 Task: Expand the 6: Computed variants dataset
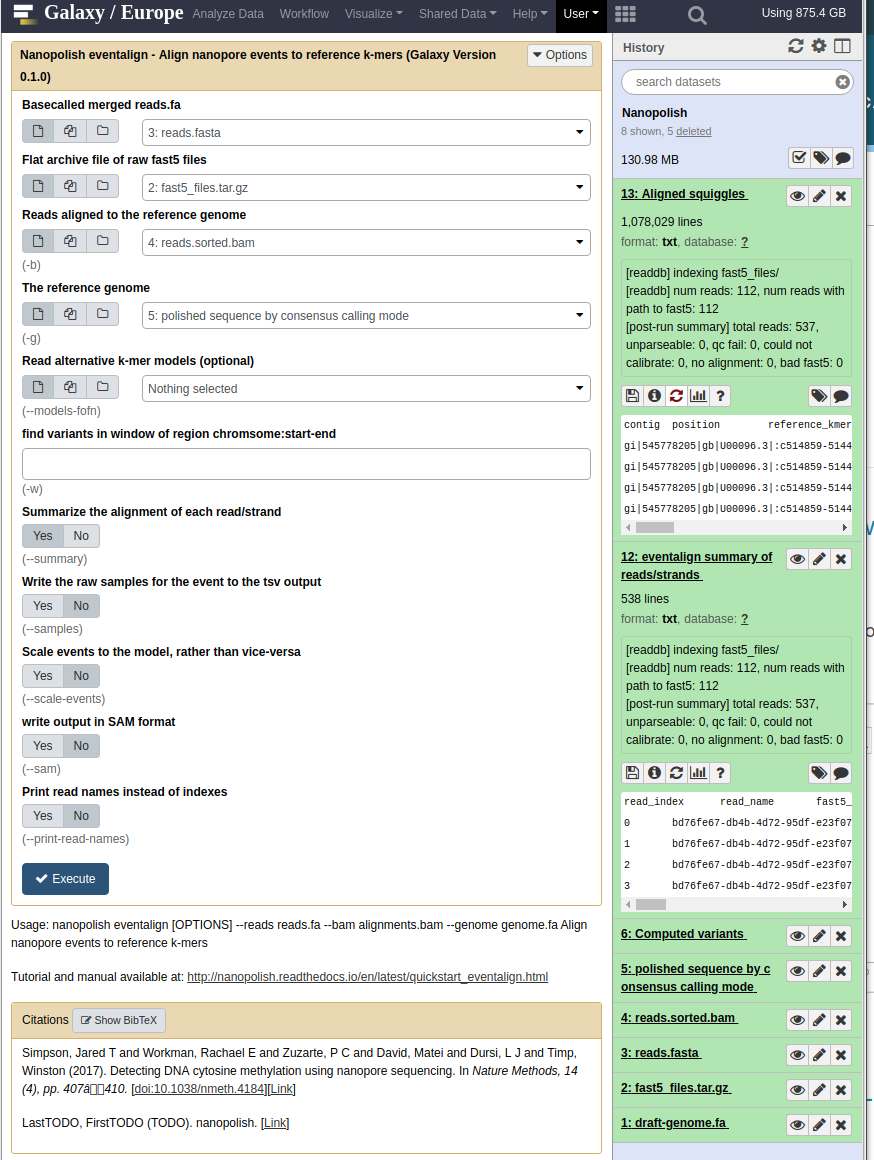click(x=683, y=934)
